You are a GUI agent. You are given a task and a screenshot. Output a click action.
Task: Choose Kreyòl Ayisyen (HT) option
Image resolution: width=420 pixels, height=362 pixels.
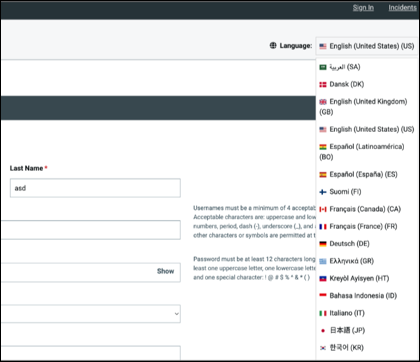tap(366, 278)
